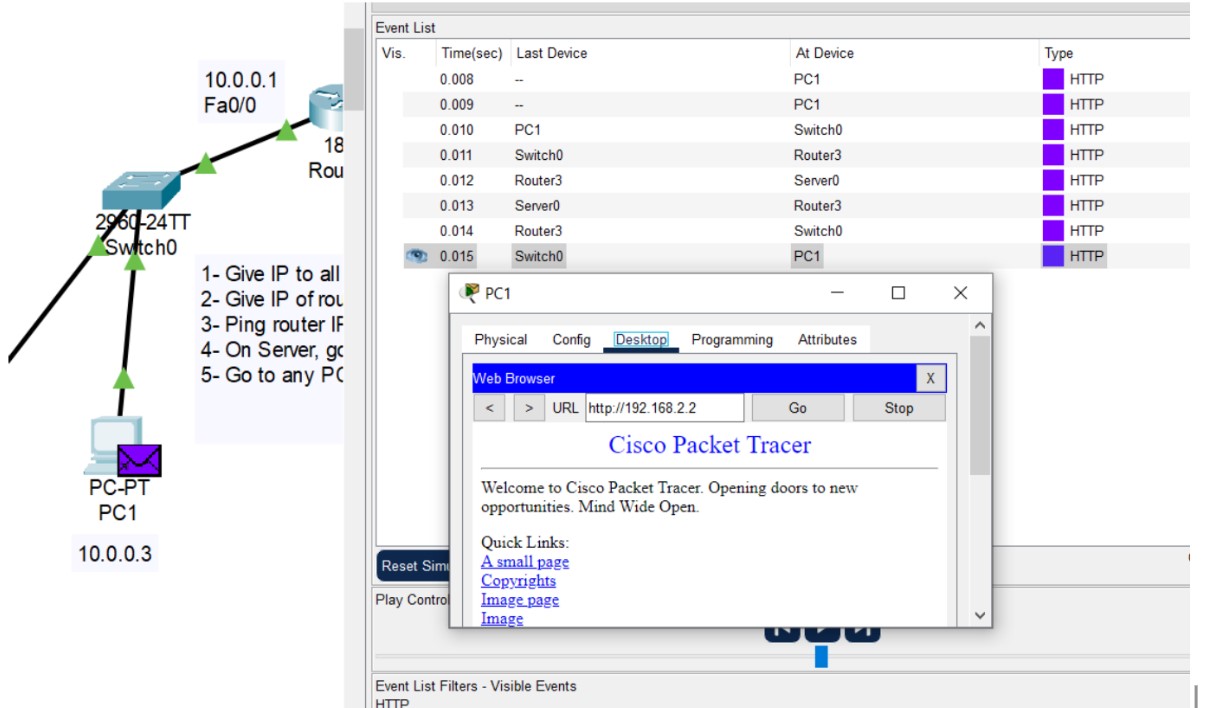Image resolution: width=1208 pixels, height=708 pixels.
Task: Click PC1 window scrollbar down arrow
Action: 979,616
